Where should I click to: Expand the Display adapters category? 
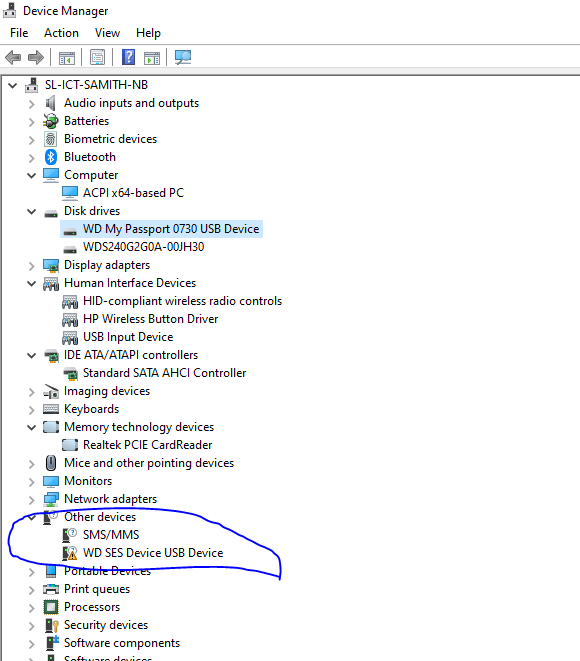pyautogui.click(x=32, y=266)
